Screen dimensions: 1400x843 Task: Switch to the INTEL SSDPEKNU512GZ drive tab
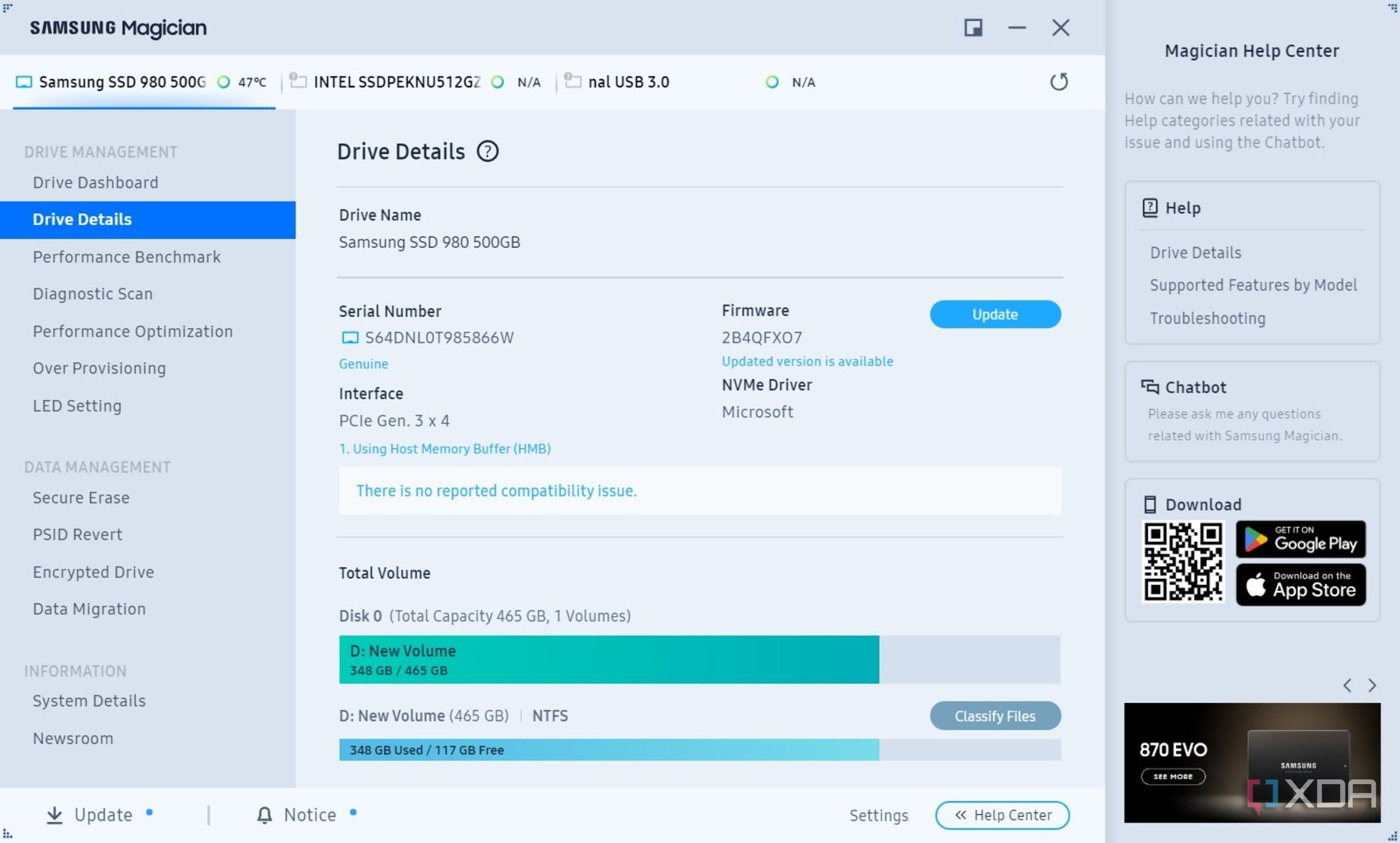tap(419, 82)
